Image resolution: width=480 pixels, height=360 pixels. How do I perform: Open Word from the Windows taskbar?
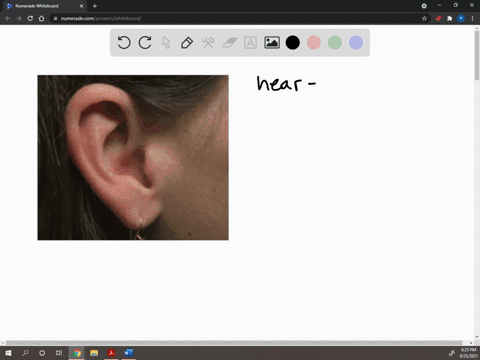(x=128, y=353)
